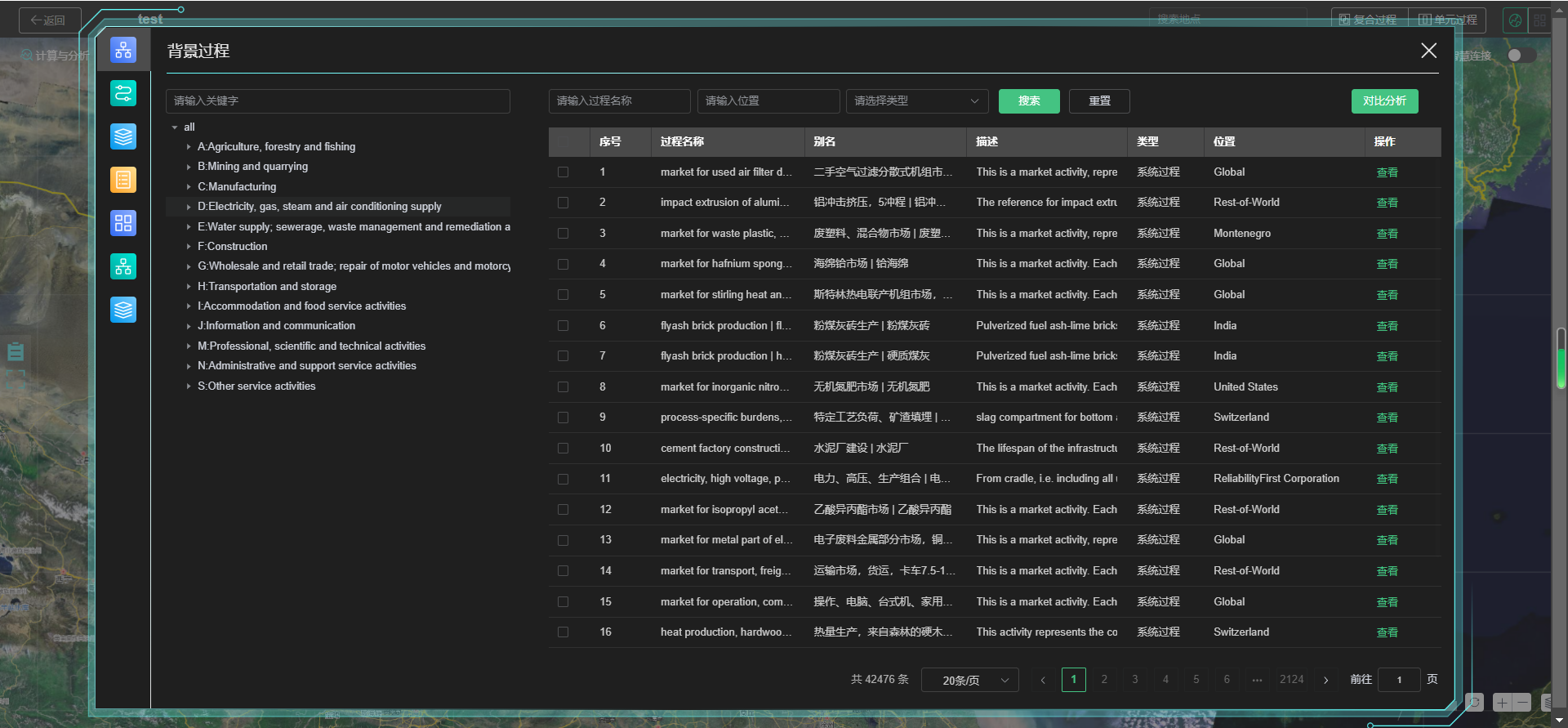Switch to 复合过程 tab at top right
The image size is (1568, 728).
point(1370,20)
